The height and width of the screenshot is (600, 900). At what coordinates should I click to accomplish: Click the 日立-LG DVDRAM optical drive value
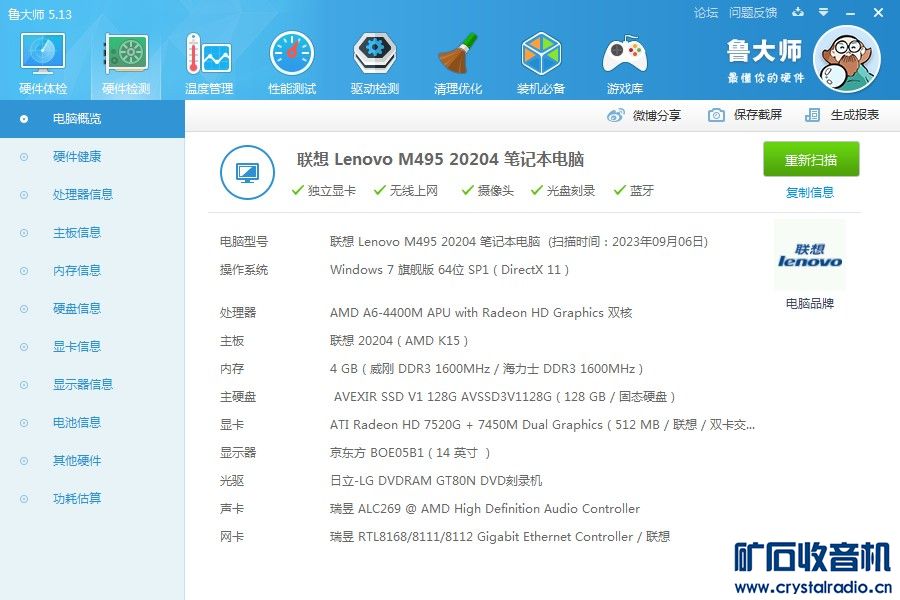[436, 481]
